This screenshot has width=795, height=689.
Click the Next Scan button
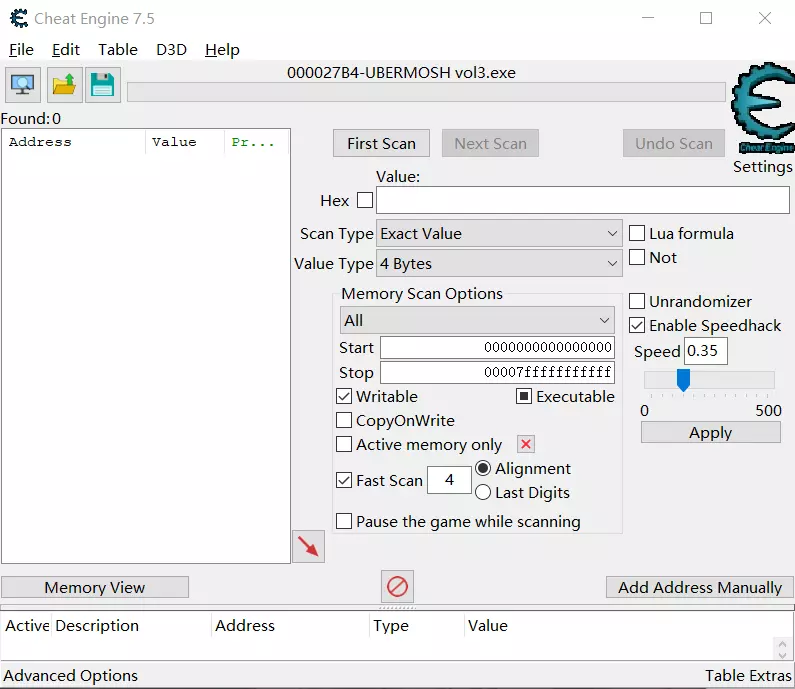point(490,143)
